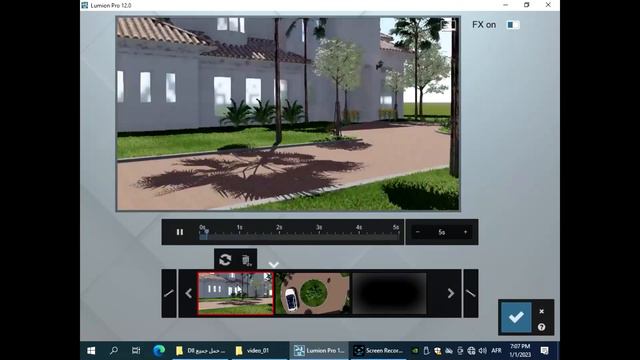640x360 pixels.
Task: Switch to the Dll folder taskbar window
Action: [202, 351]
